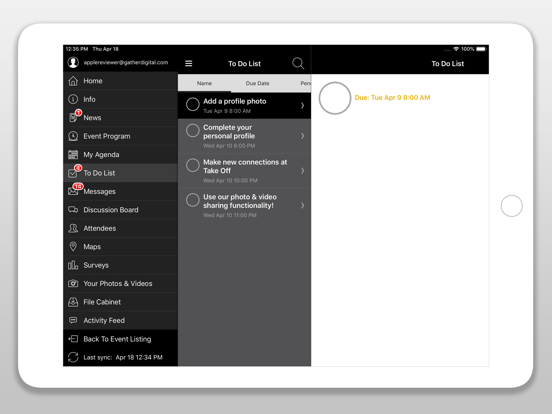The image size is (552, 414).
Task: Mark 'Use our photo & video sharing' complete
Action: coord(193,200)
